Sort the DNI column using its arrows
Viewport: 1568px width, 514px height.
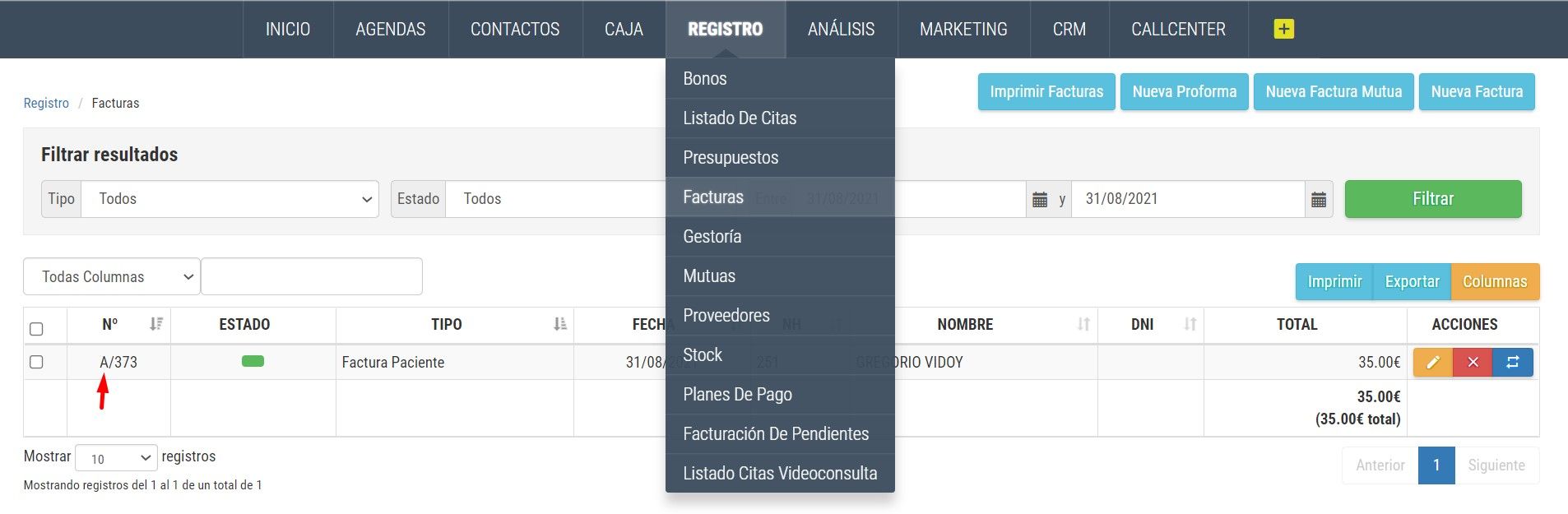(x=1190, y=324)
